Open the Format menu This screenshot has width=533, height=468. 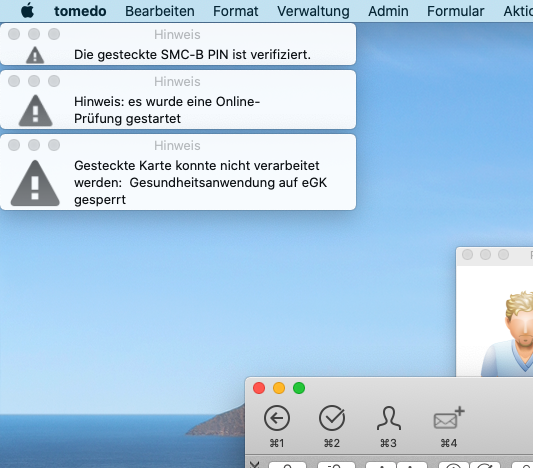(x=236, y=11)
